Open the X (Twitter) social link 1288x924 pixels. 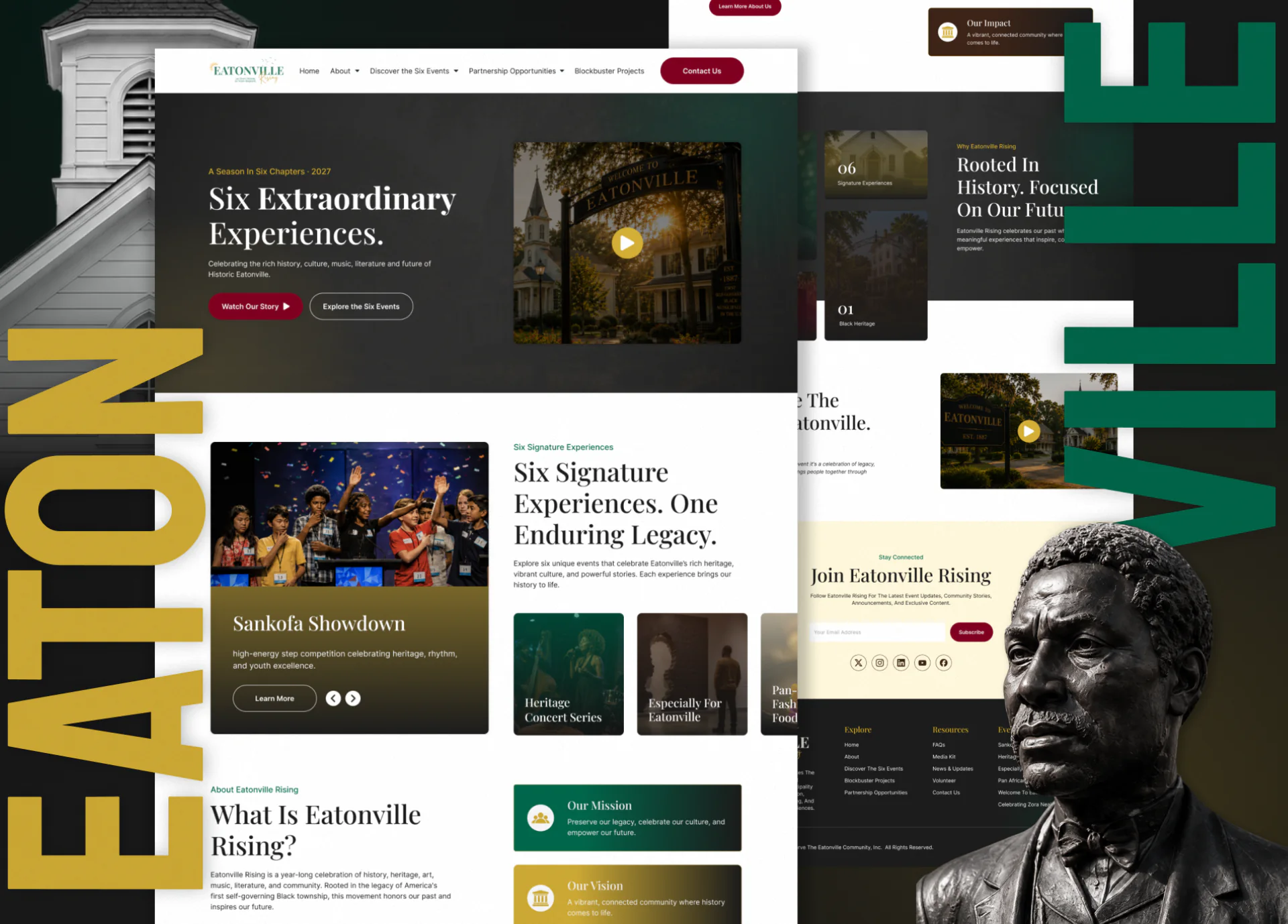(858, 662)
